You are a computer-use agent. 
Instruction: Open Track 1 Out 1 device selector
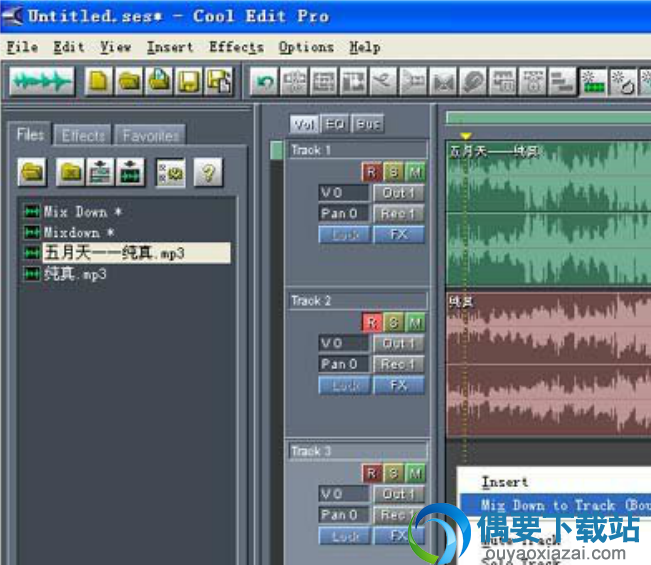tap(399, 193)
